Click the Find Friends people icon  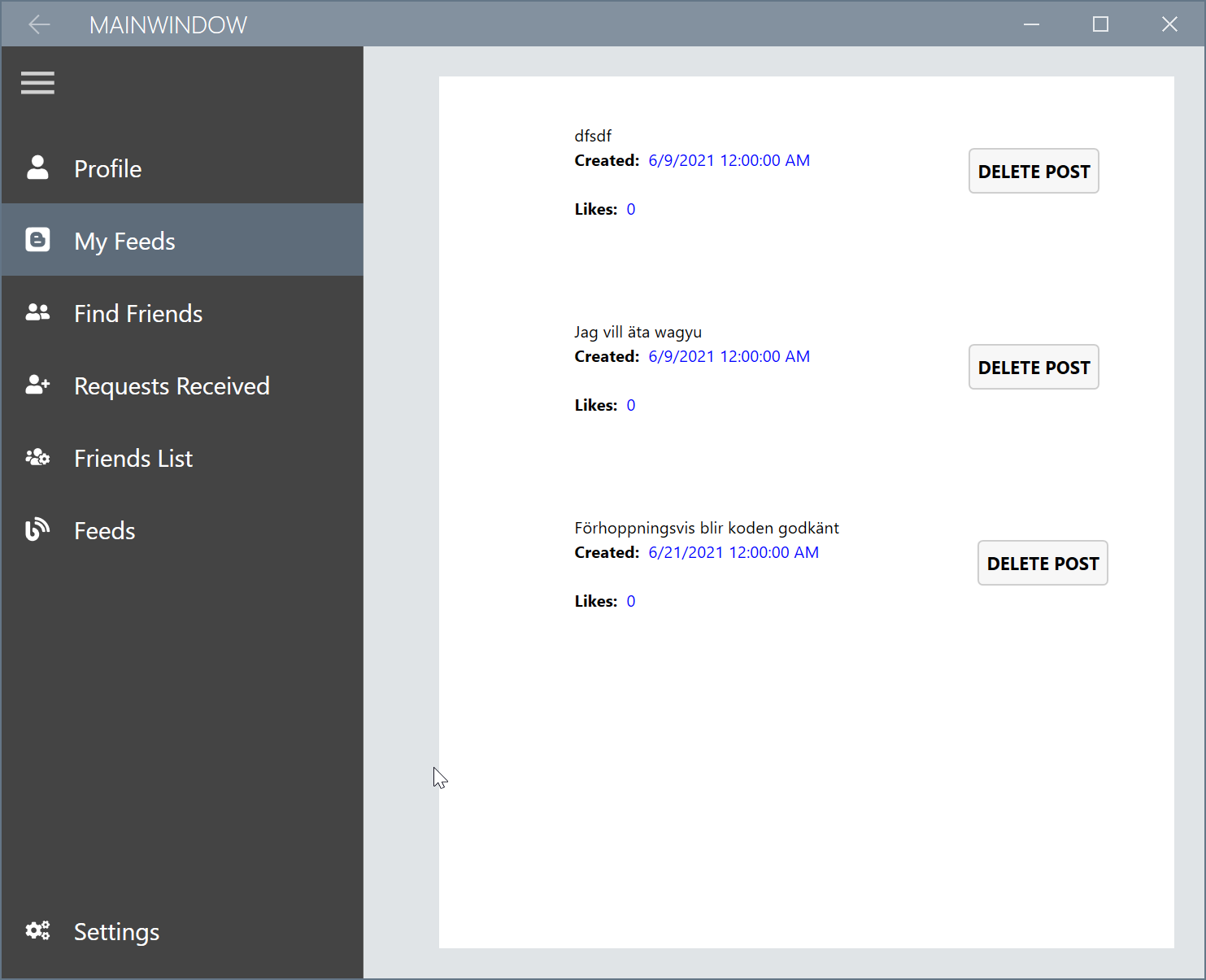click(37, 312)
